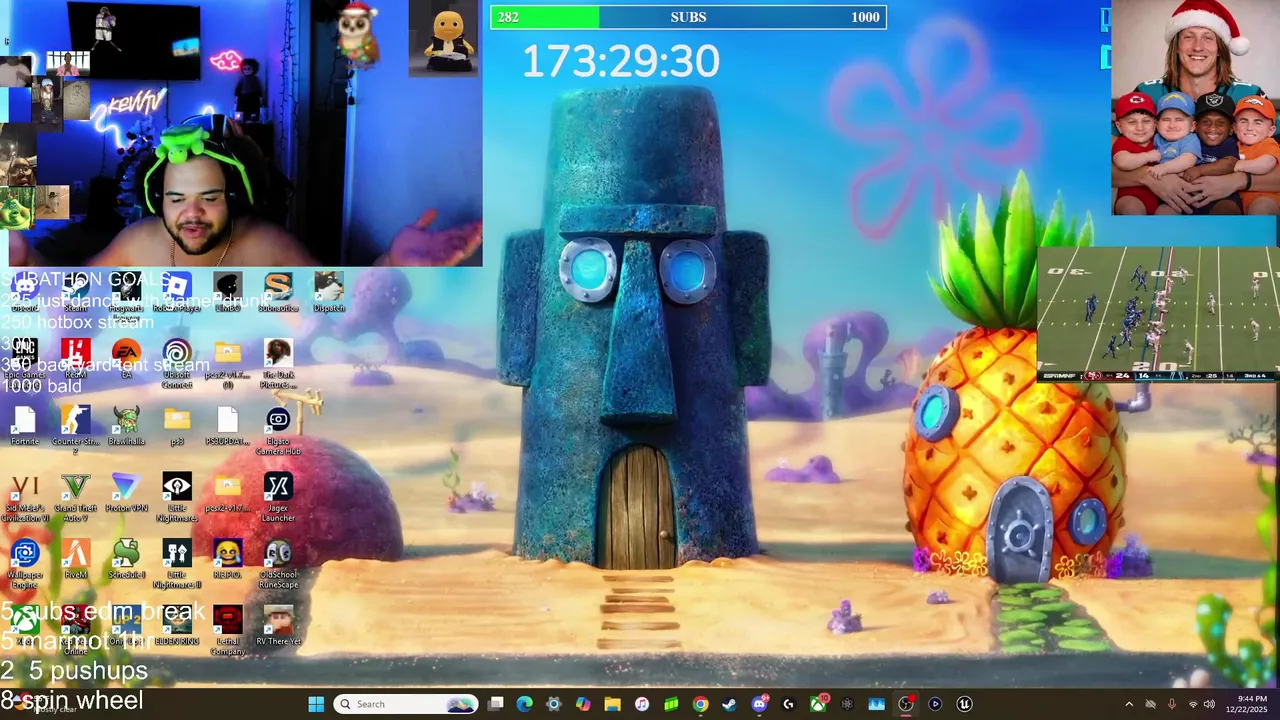Select the EA app desktop icon
Screen dimensions: 1280x720
point(126,360)
